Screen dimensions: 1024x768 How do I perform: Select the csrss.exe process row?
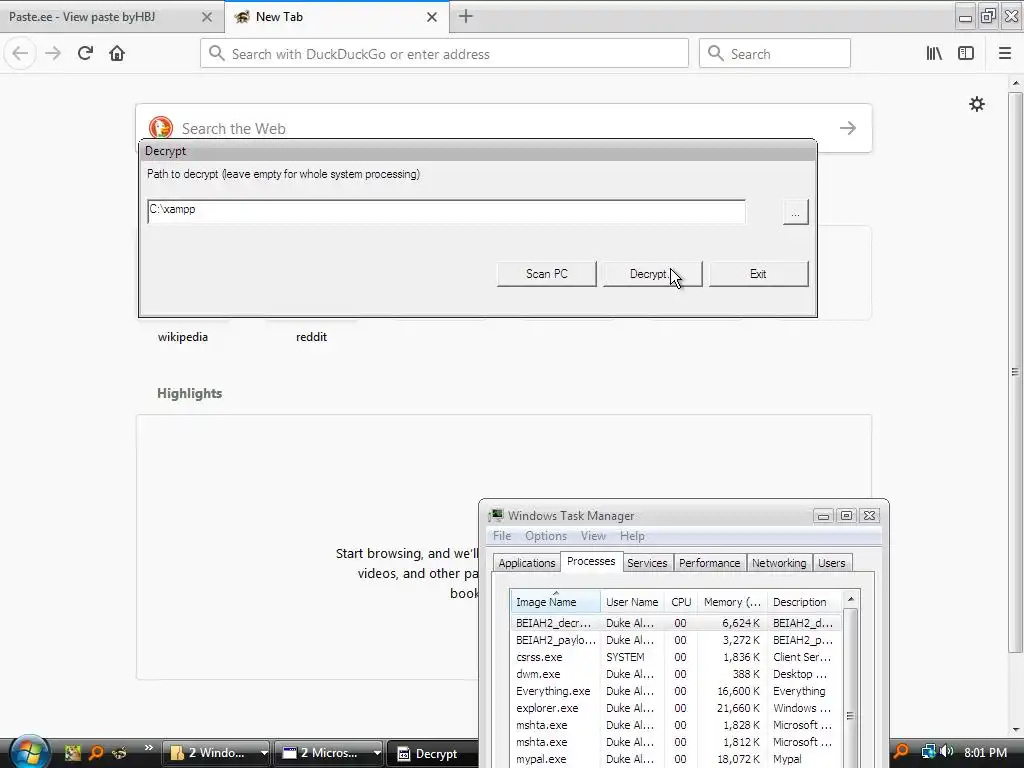[x=676, y=657]
